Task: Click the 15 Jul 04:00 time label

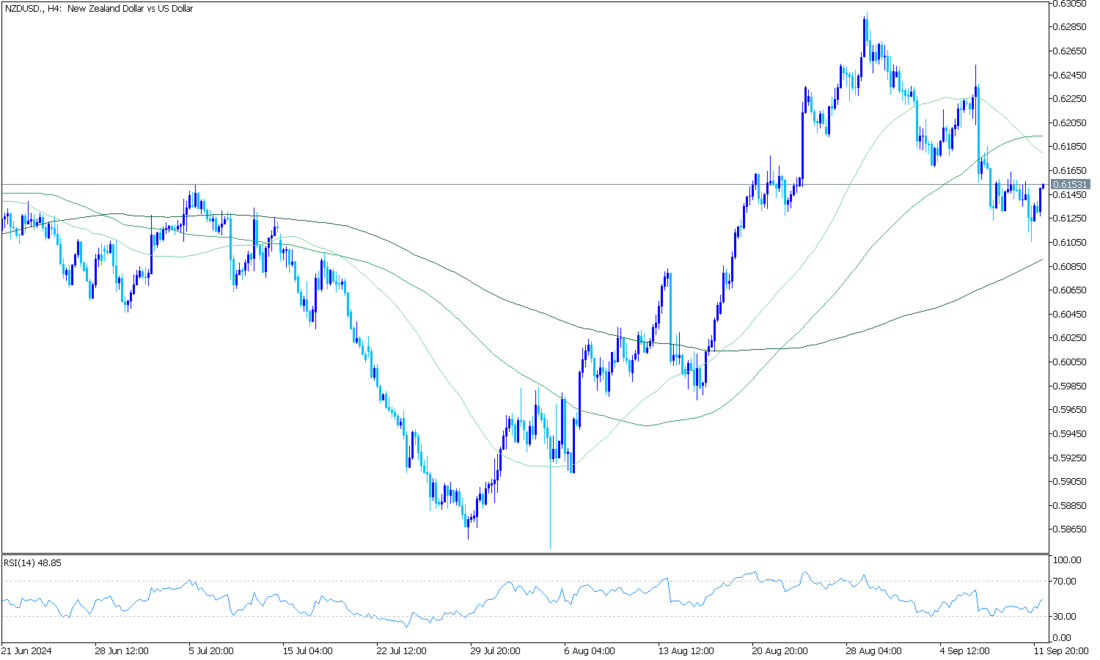Action: pyautogui.click(x=307, y=651)
